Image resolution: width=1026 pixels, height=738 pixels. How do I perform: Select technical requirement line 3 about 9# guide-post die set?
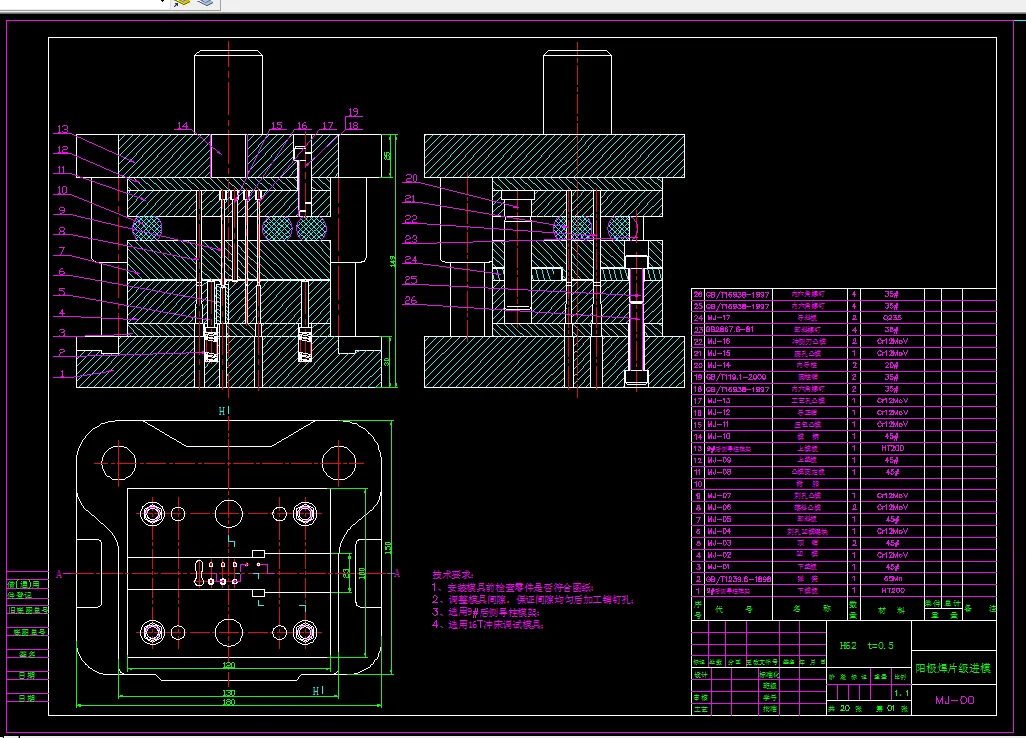(x=485, y=612)
